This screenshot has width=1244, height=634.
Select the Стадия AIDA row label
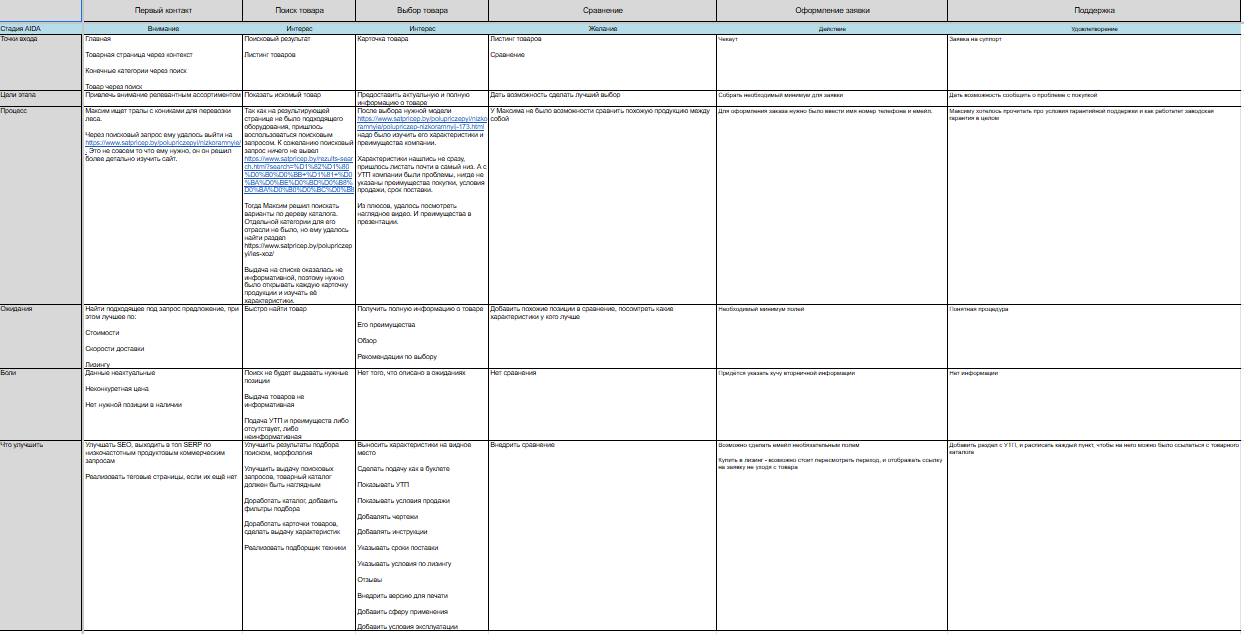[x=21, y=28]
